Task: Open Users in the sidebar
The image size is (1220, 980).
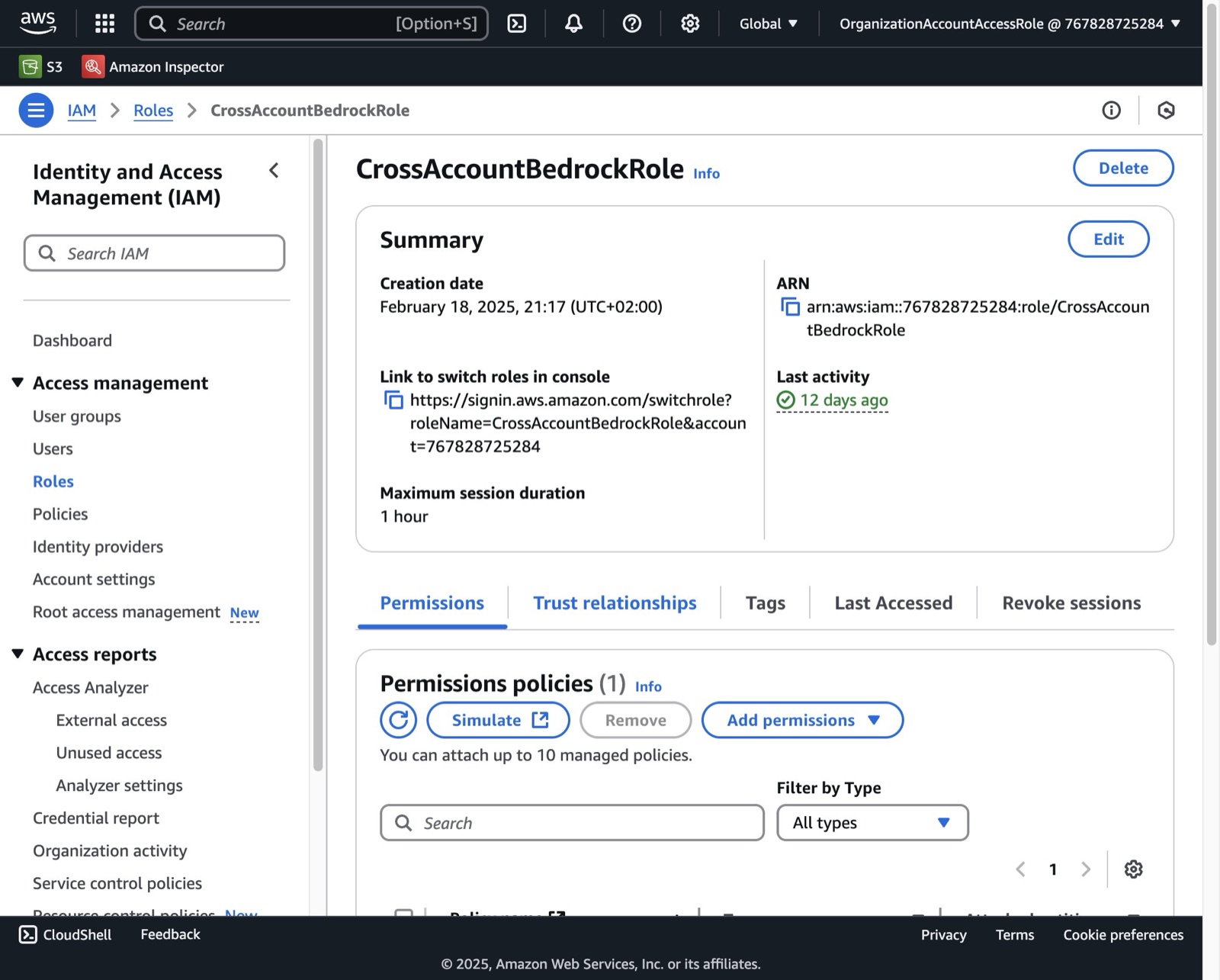Action: tap(53, 449)
